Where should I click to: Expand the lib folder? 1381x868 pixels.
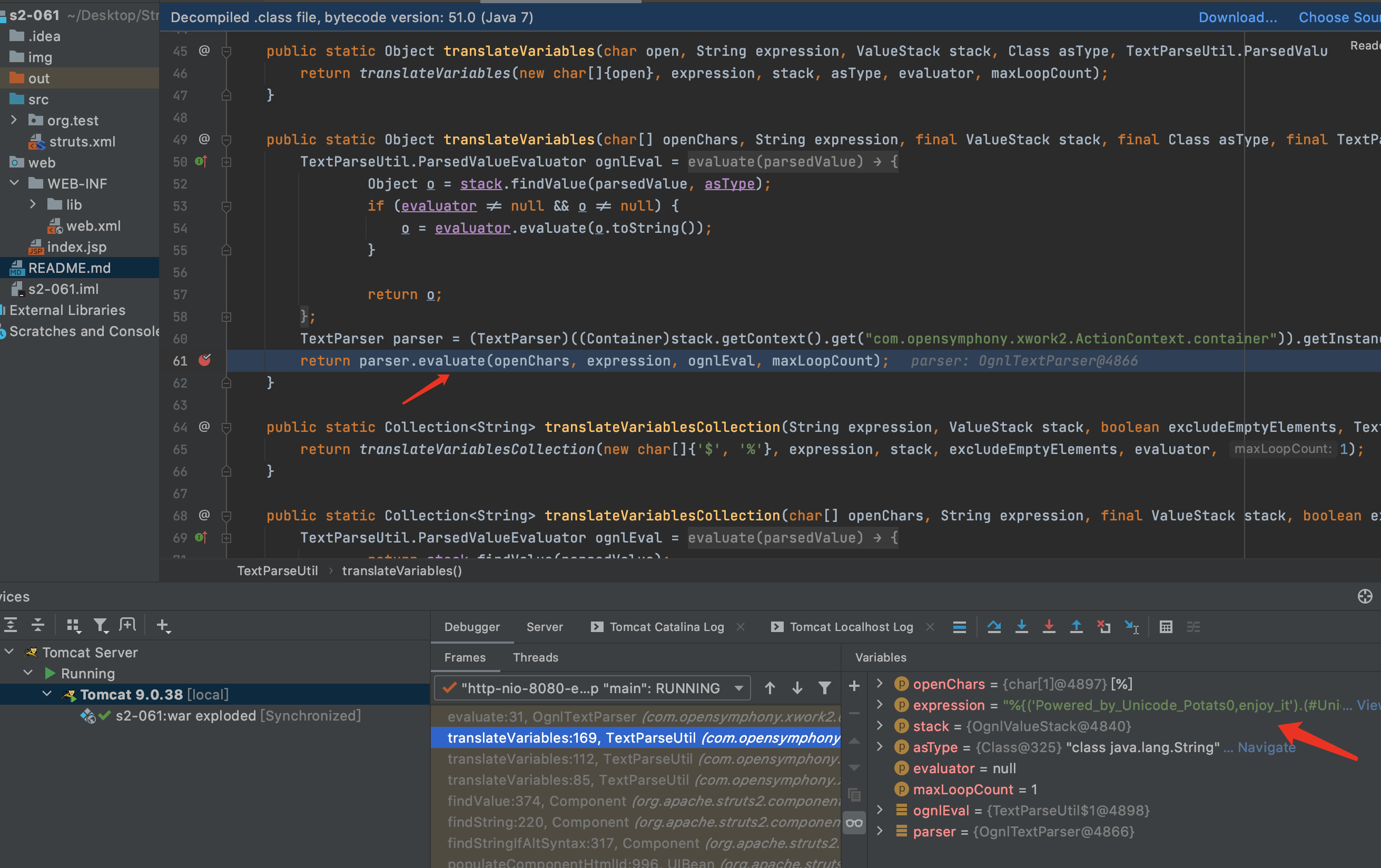coord(33,204)
